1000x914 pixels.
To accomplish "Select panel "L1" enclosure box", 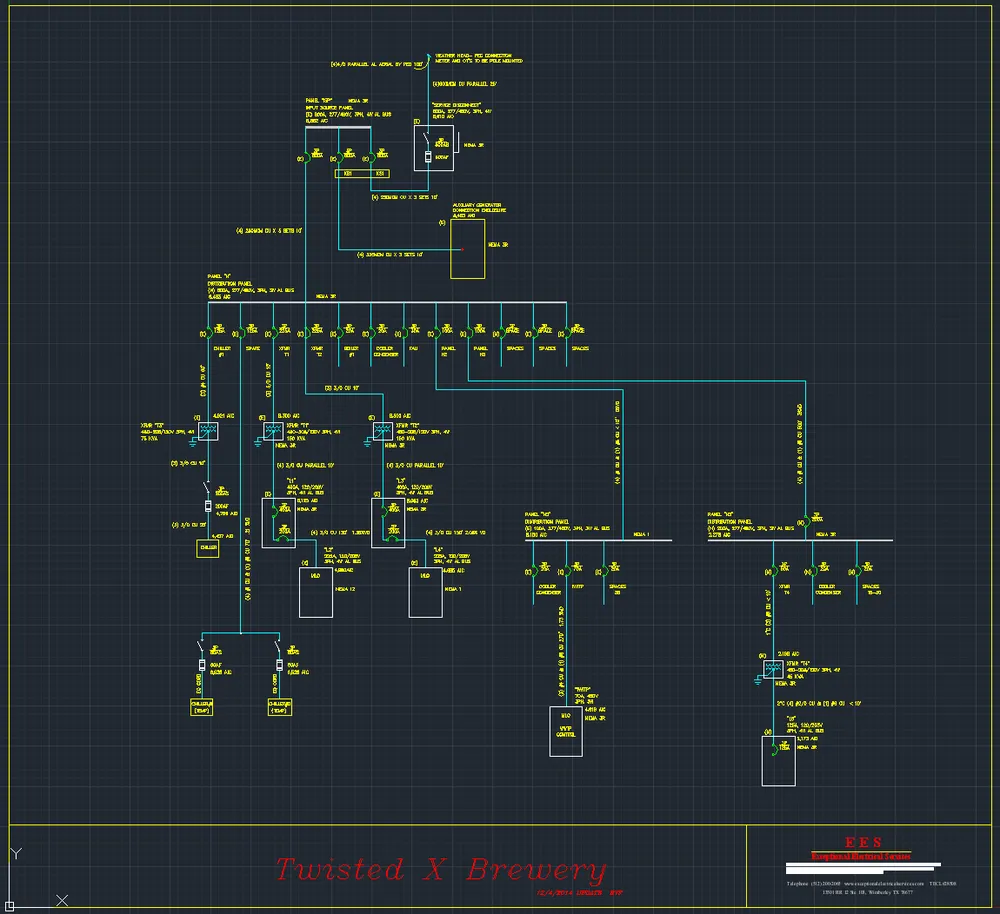I will [x=279, y=523].
